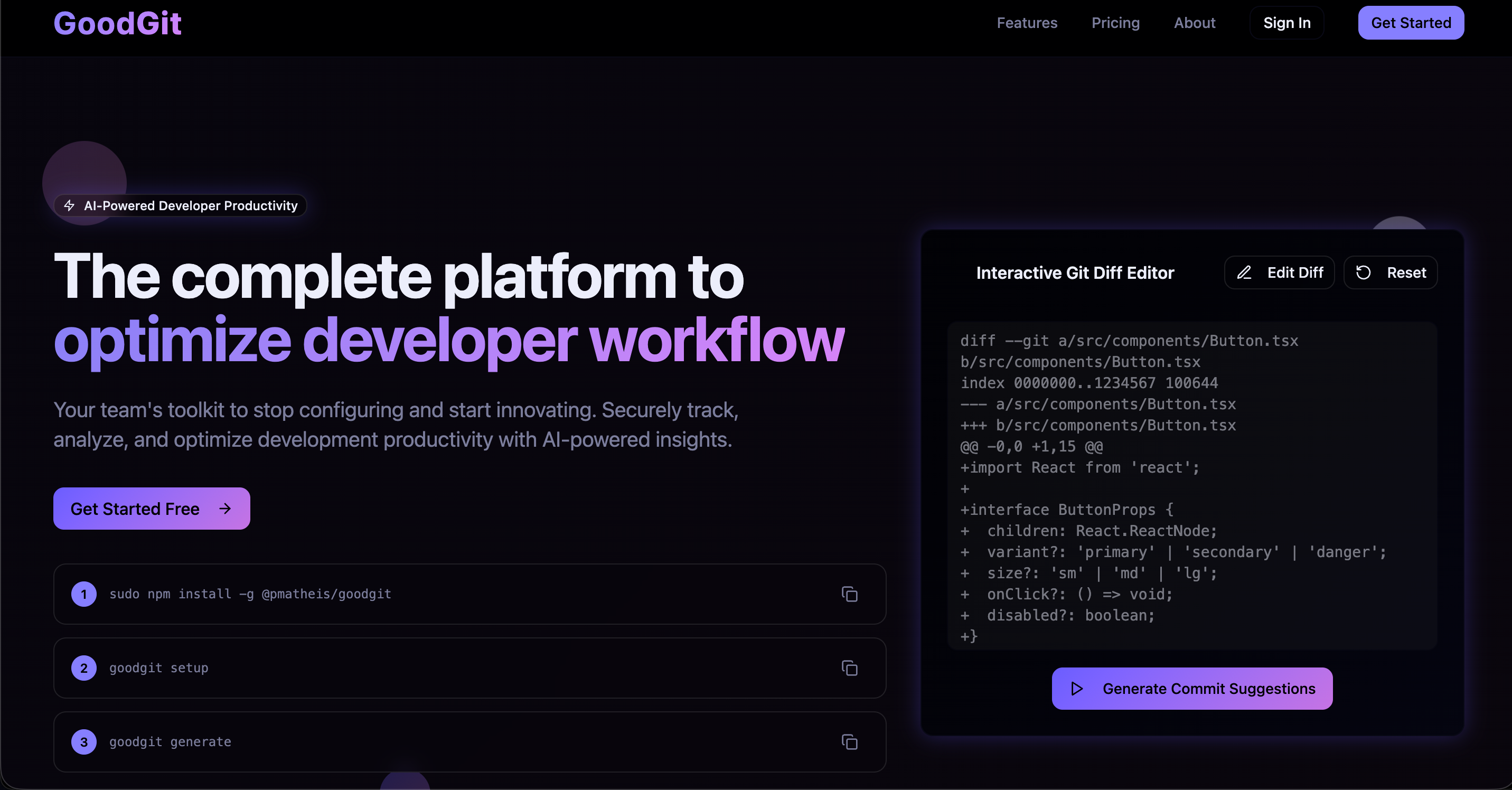The width and height of the screenshot is (1512, 790).
Task: Click the step 3 goodgit generate row
Action: [x=469, y=742]
